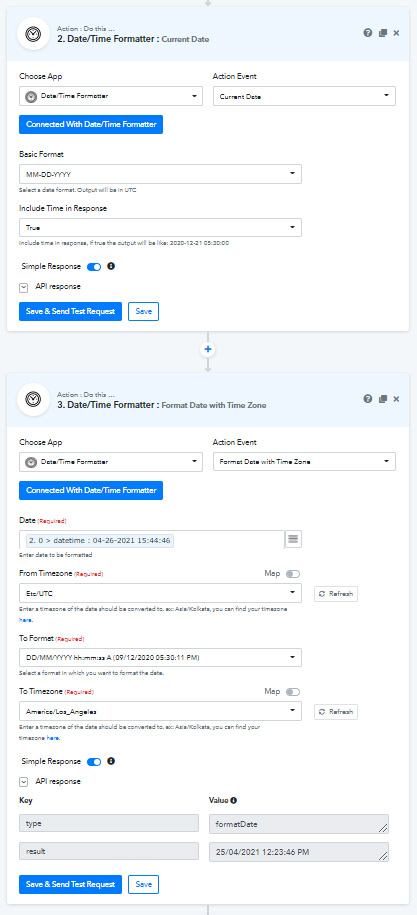Refresh the From Timezone list
417x915 pixels.
[336, 594]
